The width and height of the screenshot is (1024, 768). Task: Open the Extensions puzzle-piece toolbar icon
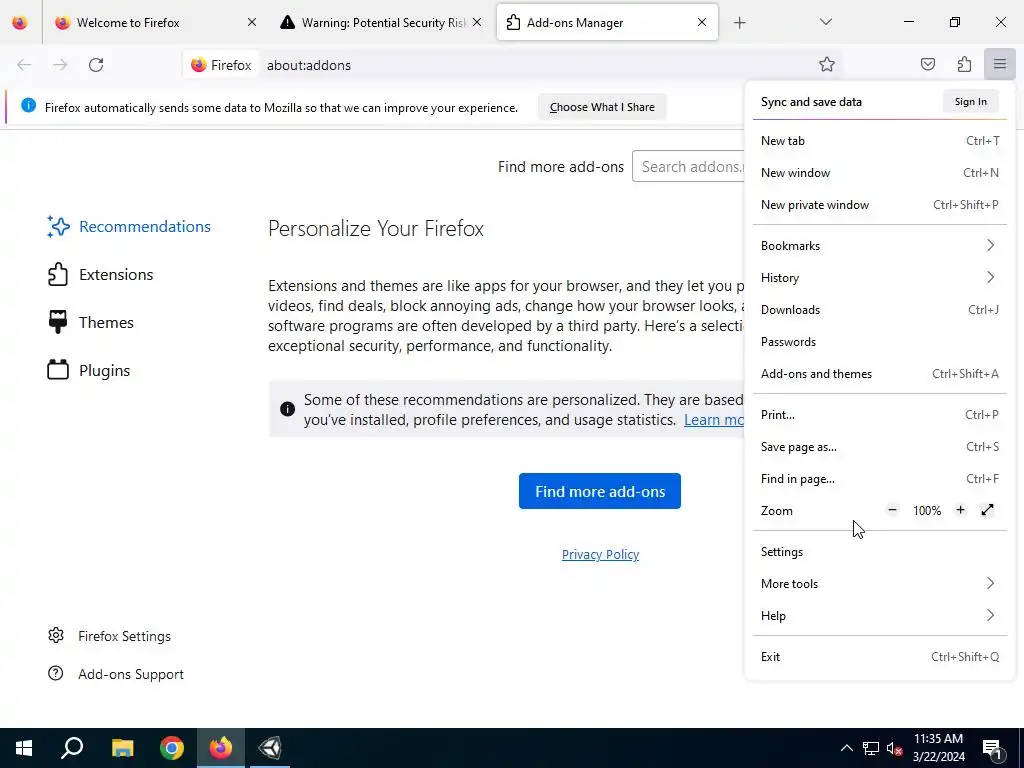click(964, 64)
